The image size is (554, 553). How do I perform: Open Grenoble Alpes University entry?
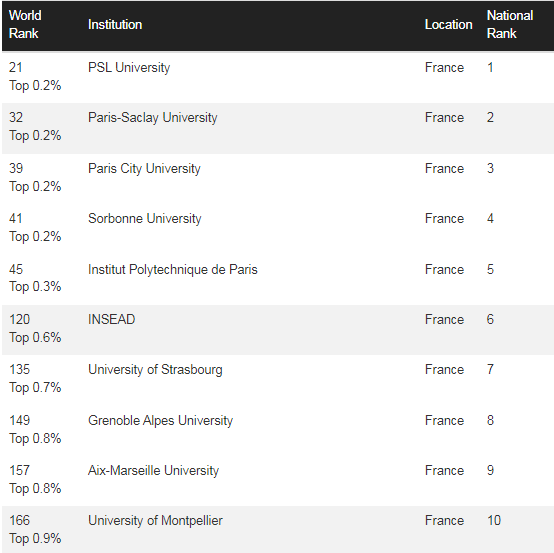point(160,420)
